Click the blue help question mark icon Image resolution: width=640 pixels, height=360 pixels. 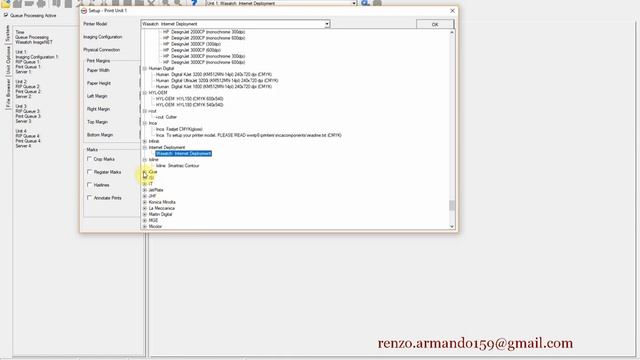(x=194, y=3)
